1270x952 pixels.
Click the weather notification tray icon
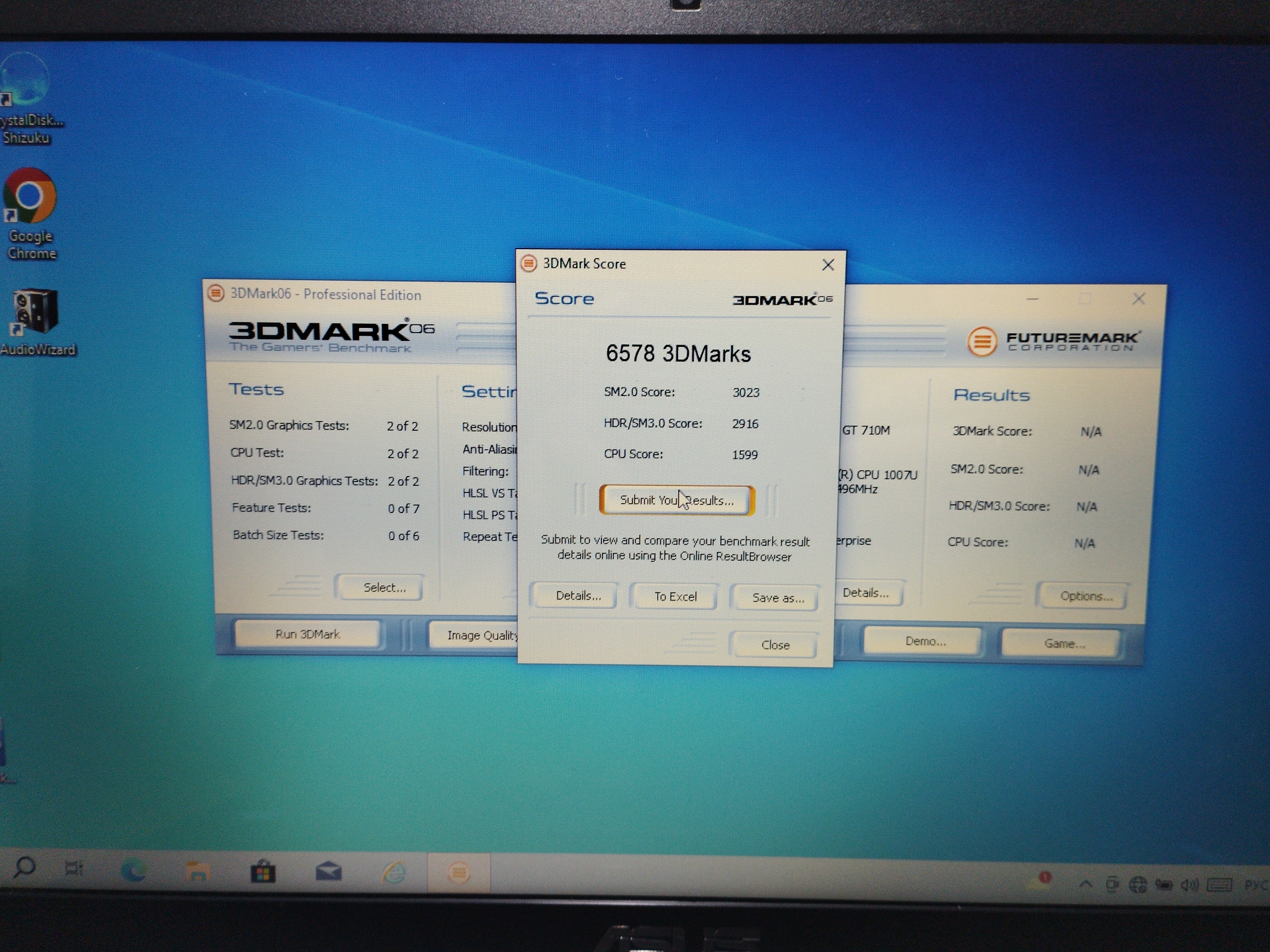[x=1039, y=880]
